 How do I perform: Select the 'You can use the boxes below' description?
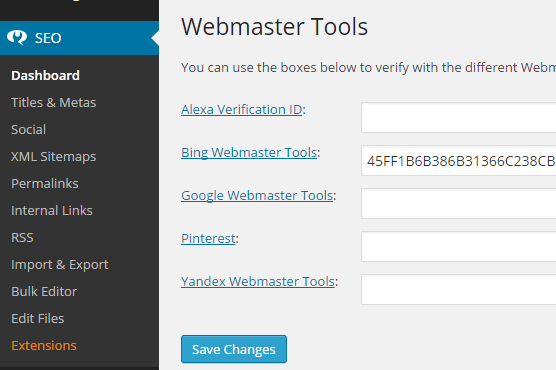pos(368,67)
